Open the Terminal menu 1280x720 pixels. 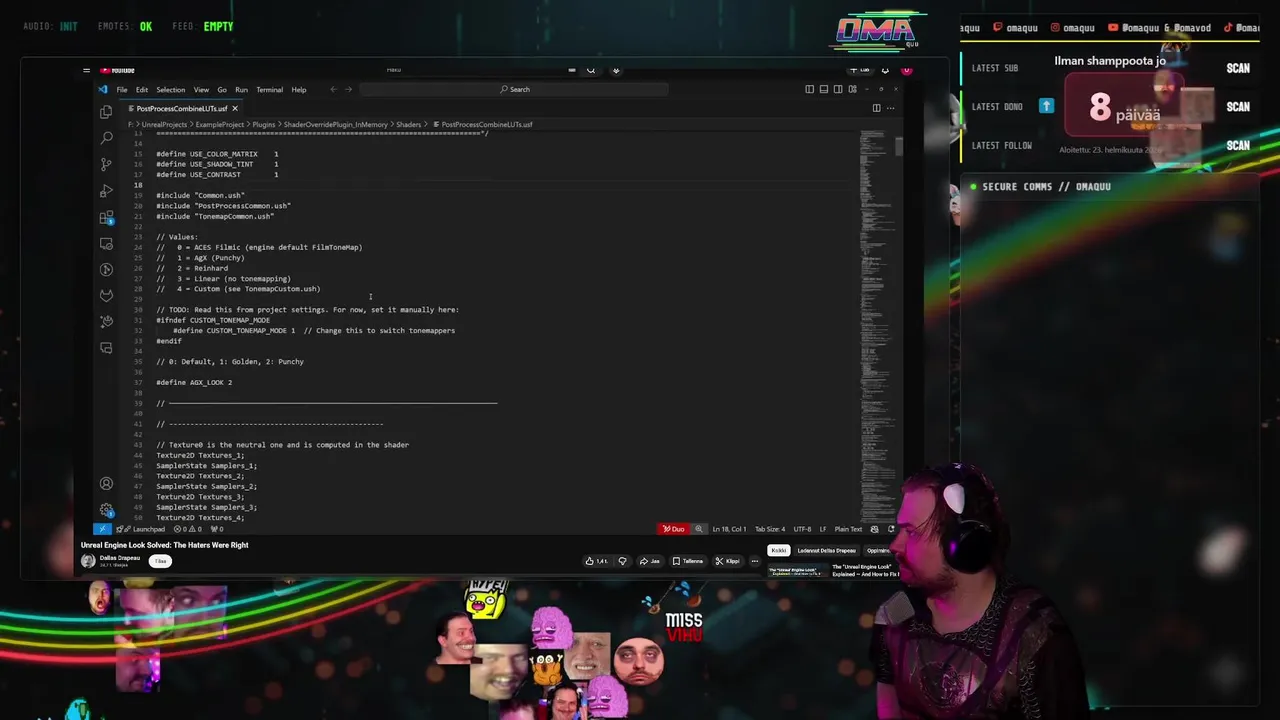[269, 89]
